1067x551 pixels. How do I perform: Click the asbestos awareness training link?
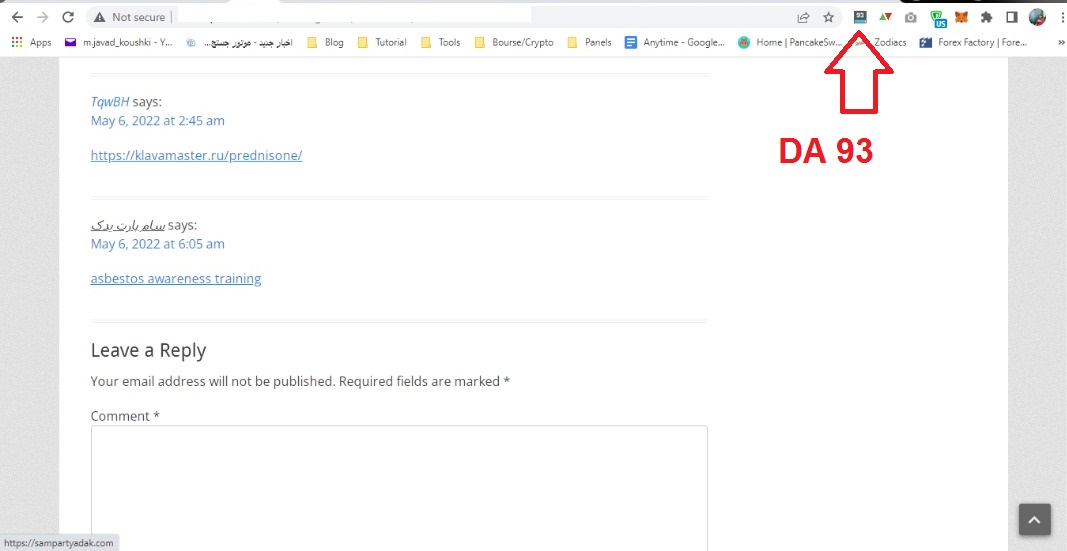click(x=176, y=279)
